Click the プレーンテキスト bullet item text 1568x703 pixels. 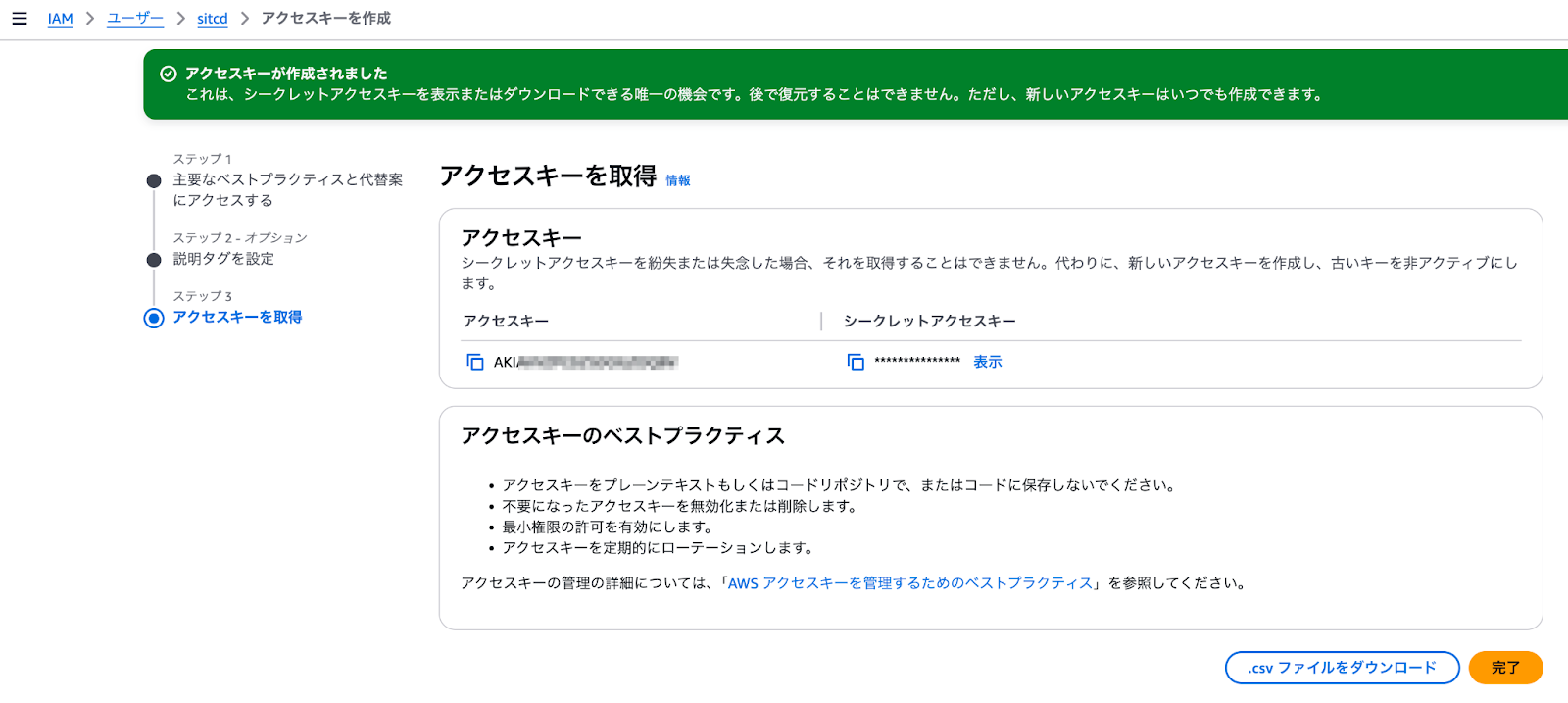click(x=840, y=486)
